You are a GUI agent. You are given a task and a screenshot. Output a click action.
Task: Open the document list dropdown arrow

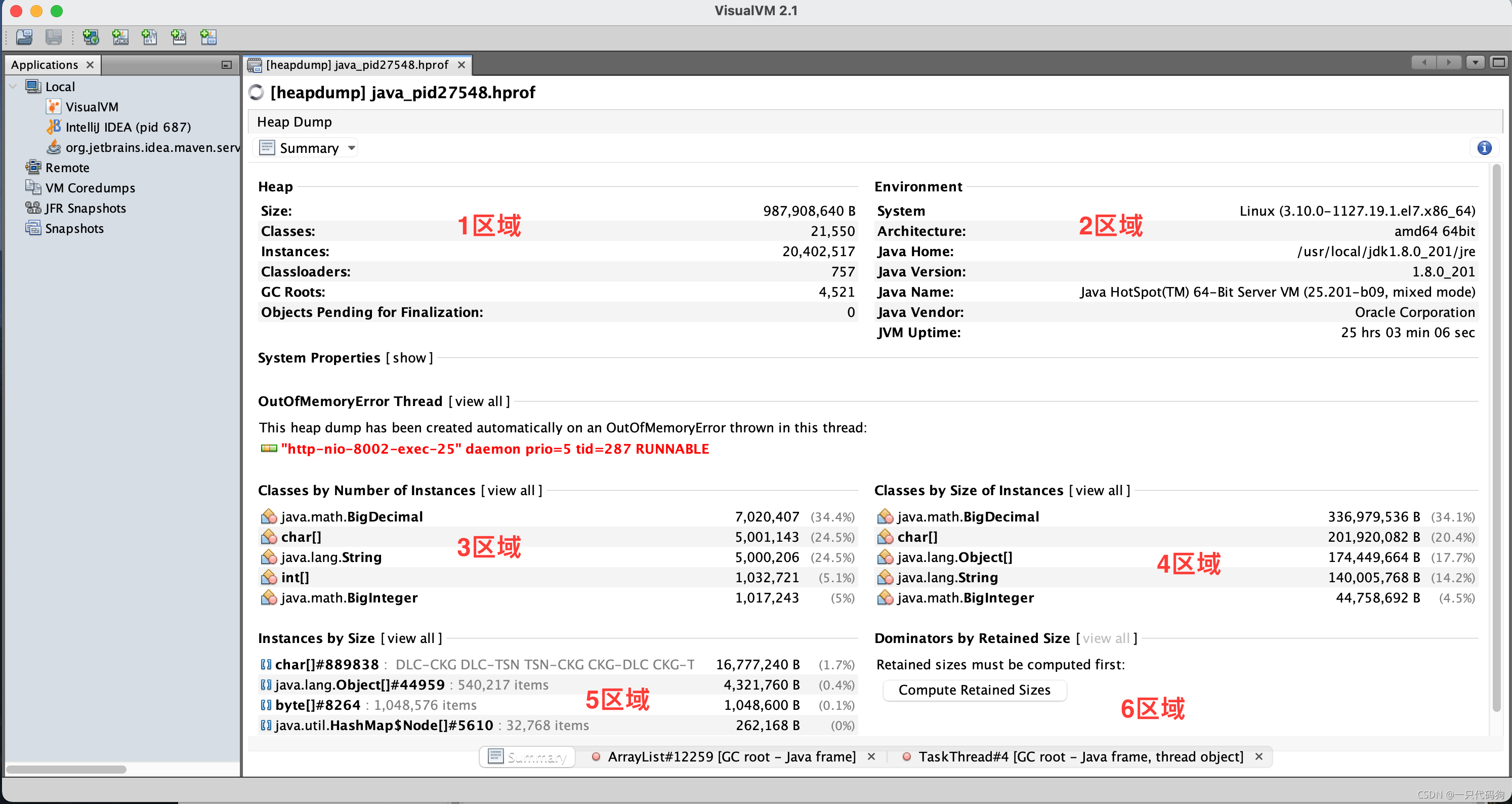(x=1475, y=62)
